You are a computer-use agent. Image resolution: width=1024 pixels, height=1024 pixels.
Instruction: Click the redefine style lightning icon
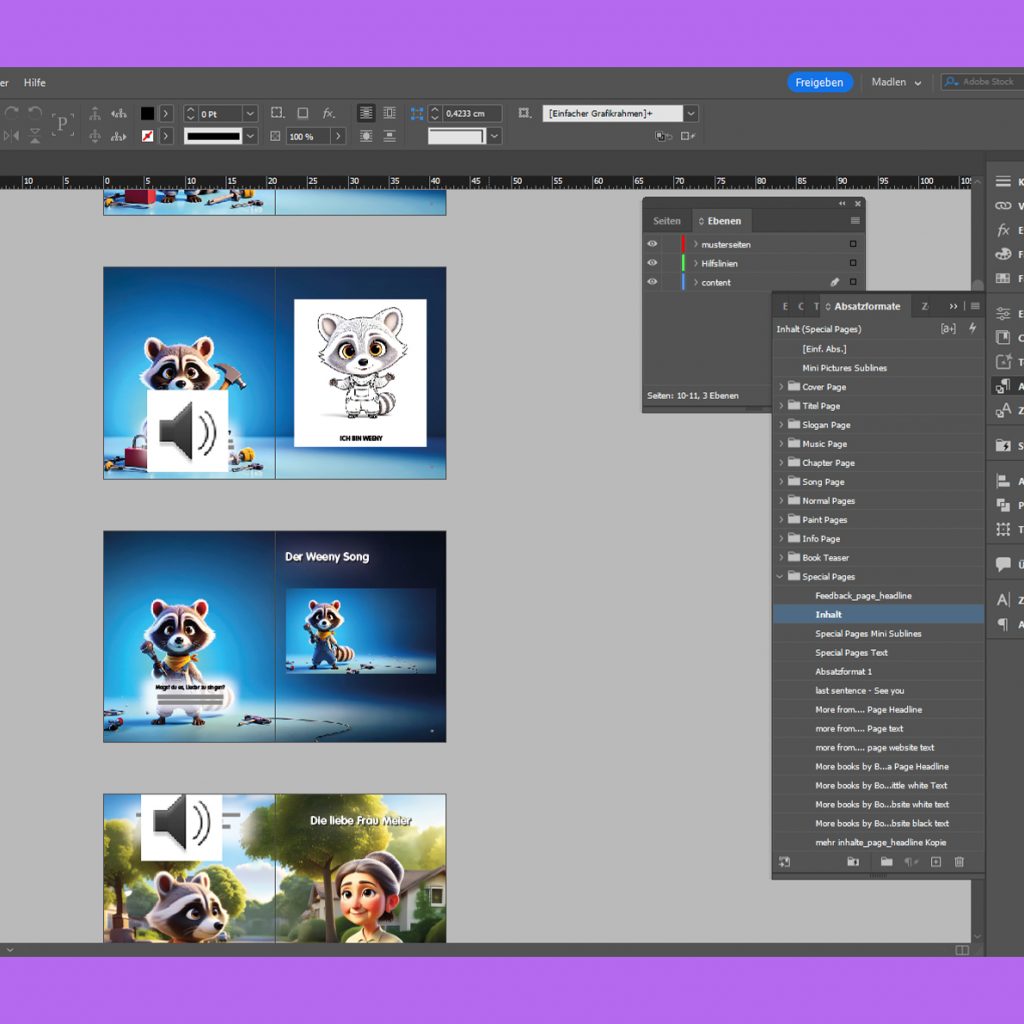click(x=971, y=328)
